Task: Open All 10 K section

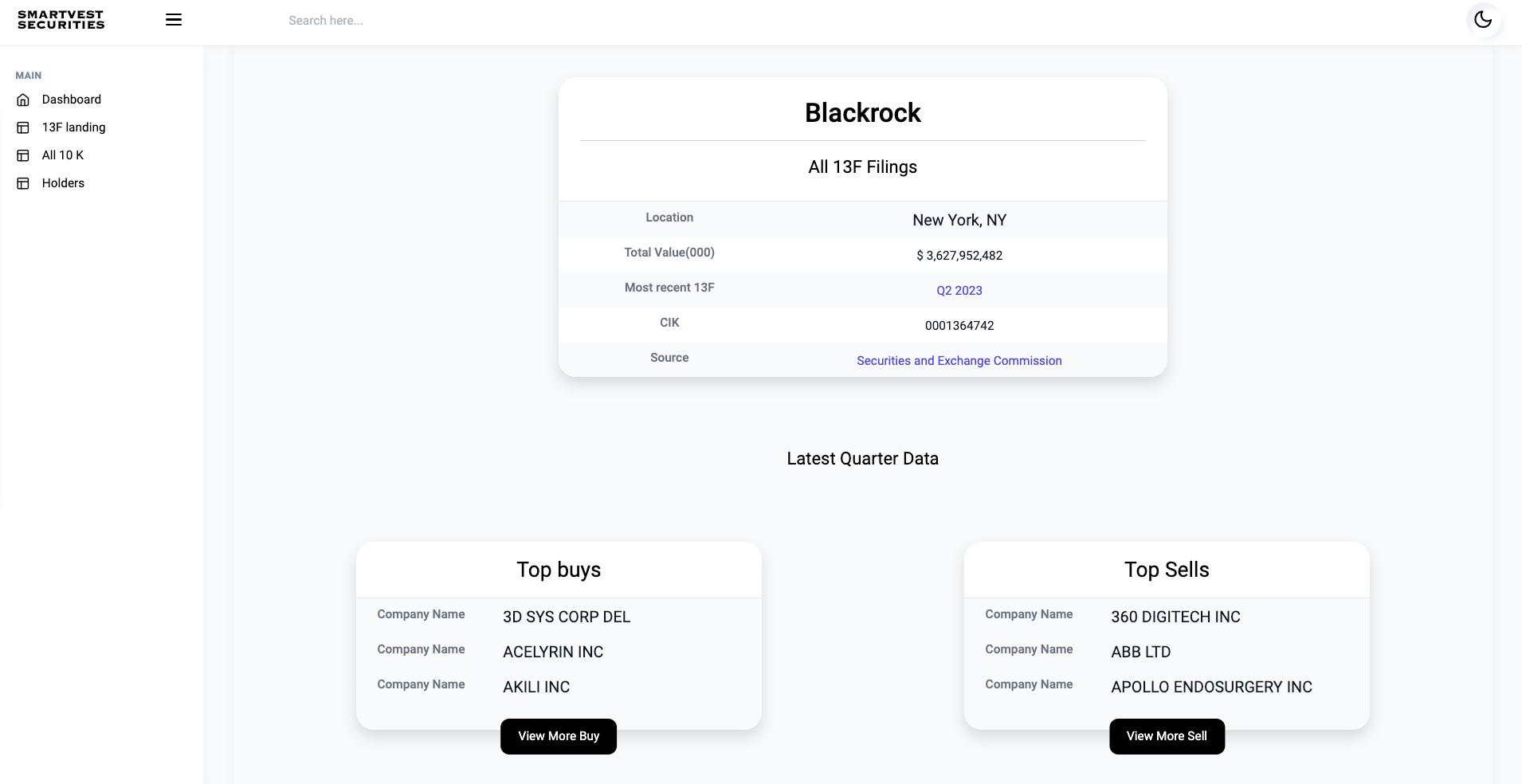Action: [63, 155]
